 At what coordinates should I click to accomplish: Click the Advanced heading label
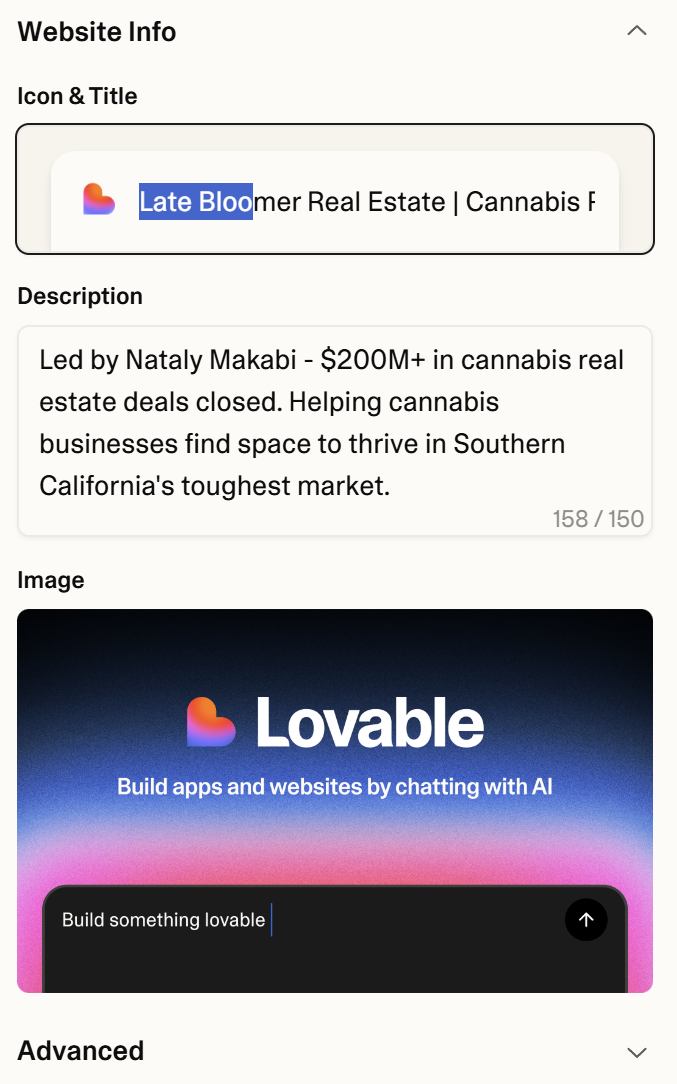tap(81, 1051)
